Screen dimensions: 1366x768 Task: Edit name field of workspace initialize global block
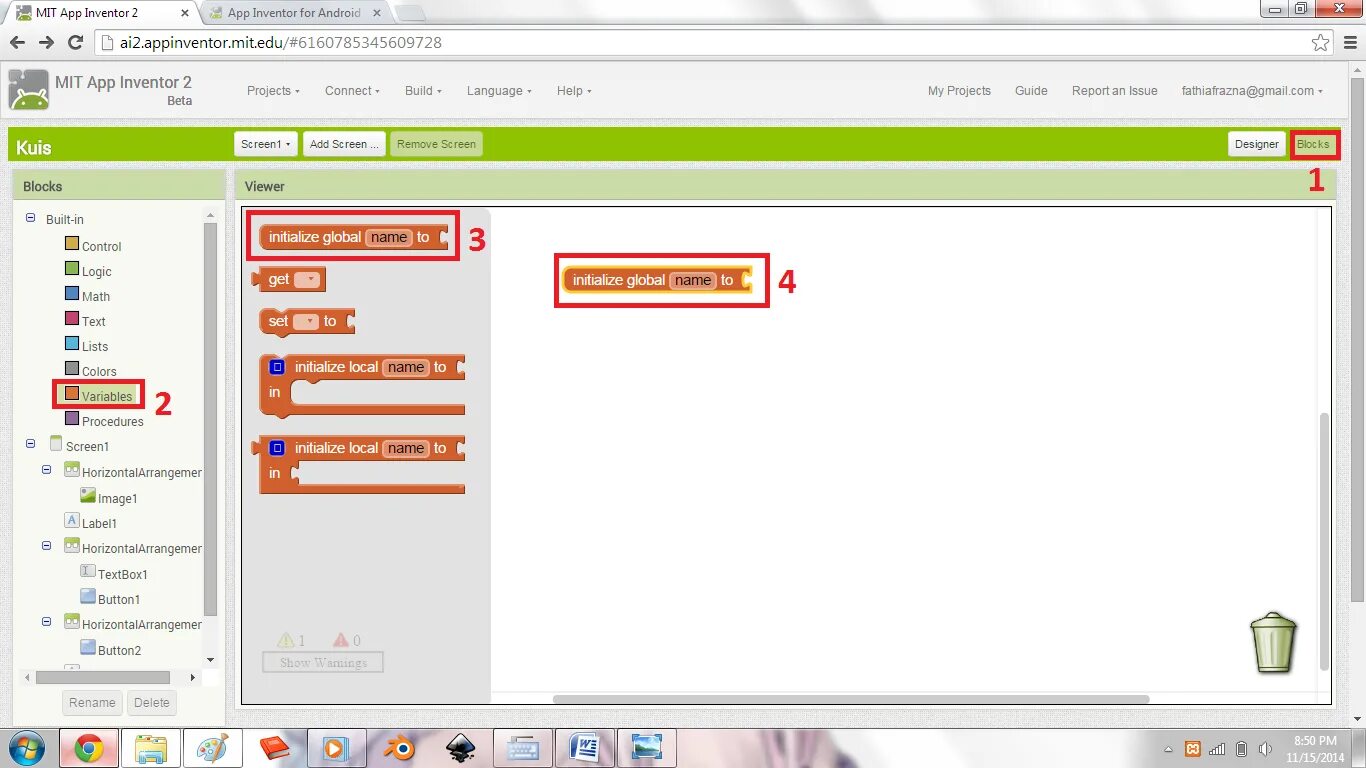pos(693,280)
